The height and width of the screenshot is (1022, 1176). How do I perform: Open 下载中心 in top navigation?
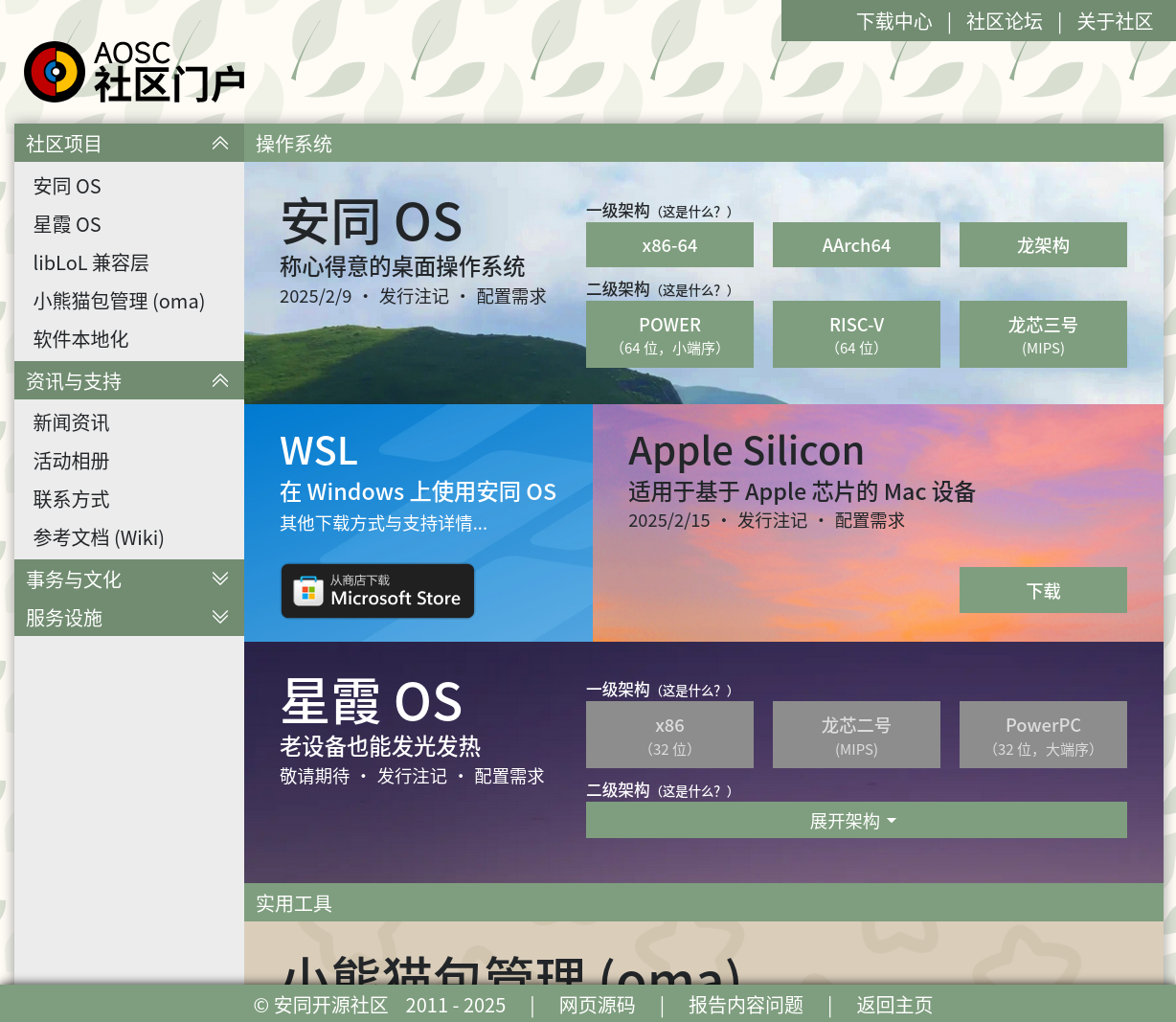[x=893, y=21]
